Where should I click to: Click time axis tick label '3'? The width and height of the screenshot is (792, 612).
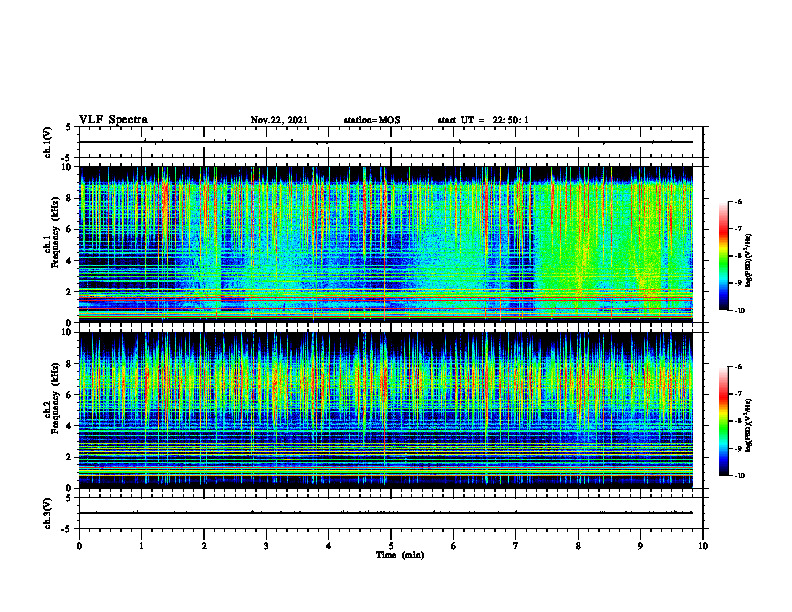point(266,546)
